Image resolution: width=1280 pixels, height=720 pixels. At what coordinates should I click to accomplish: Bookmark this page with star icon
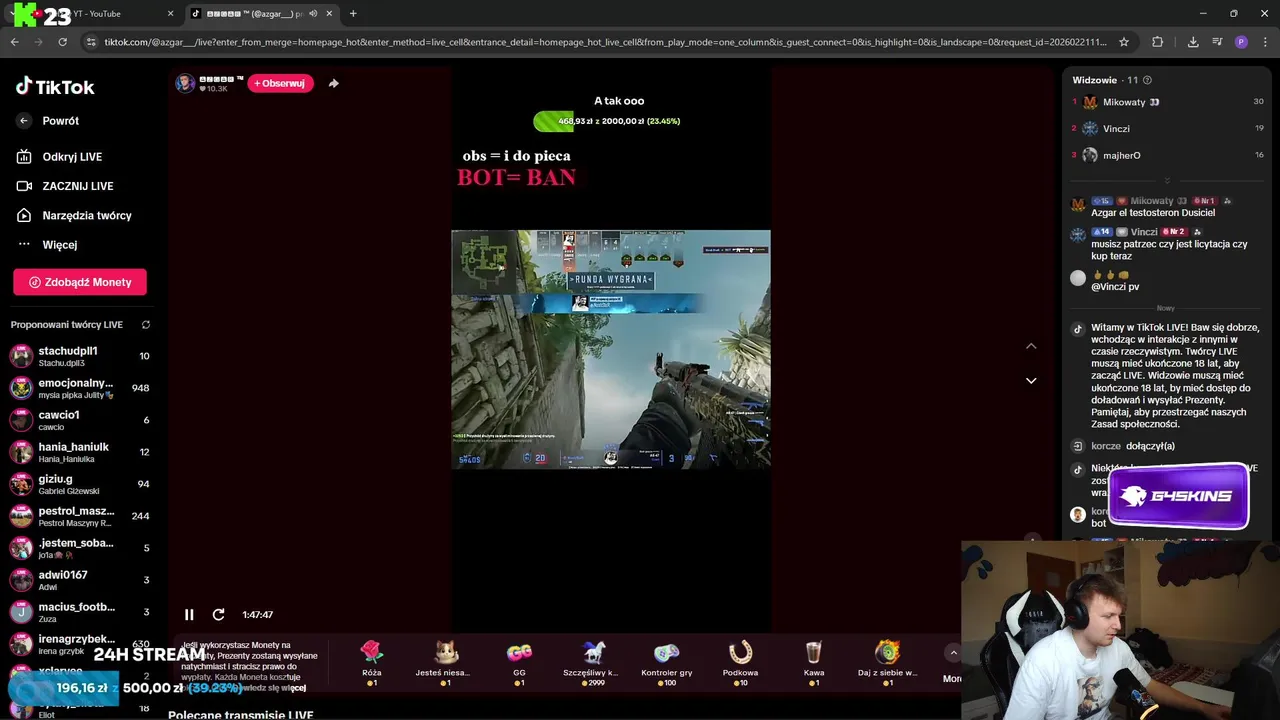tap(1124, 42)
